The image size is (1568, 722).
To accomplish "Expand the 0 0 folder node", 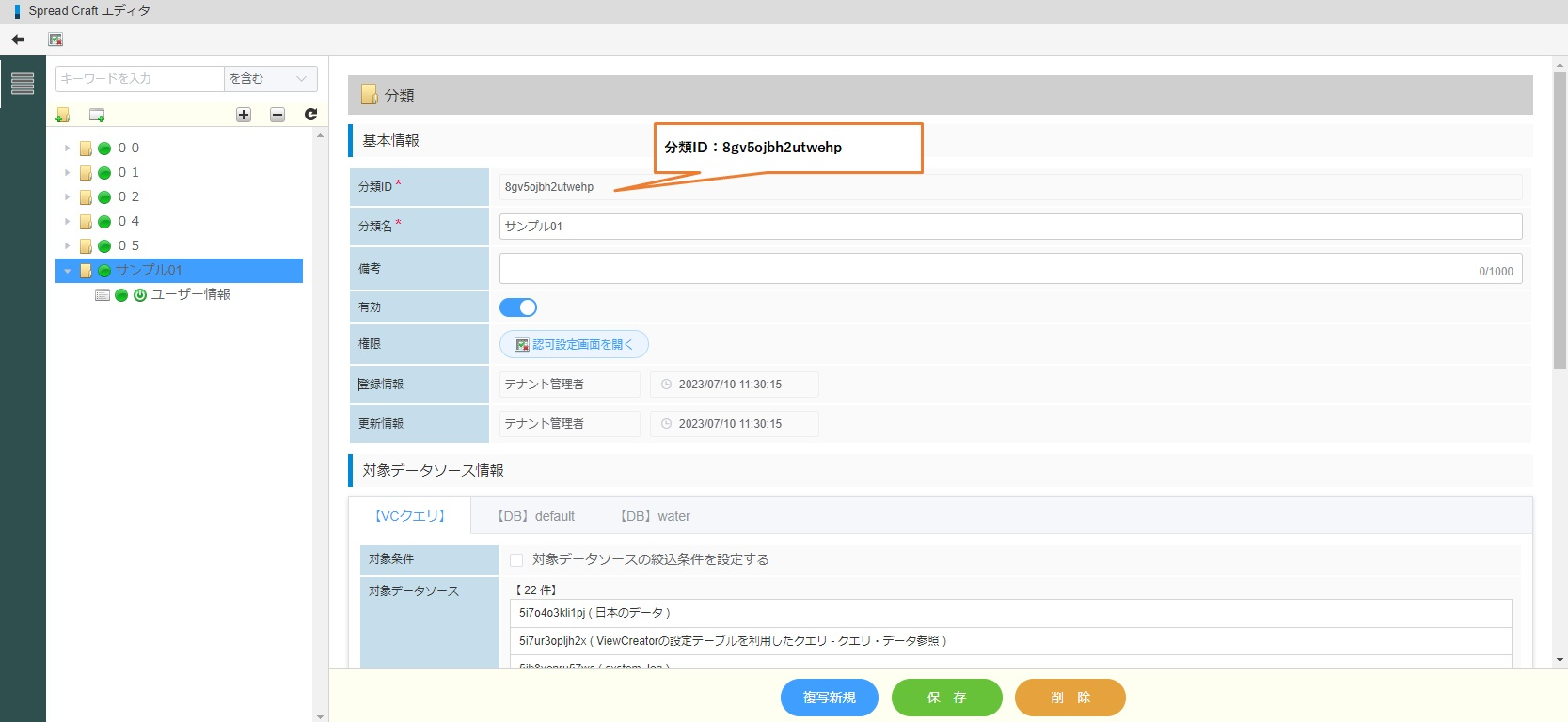I will (67, 149).
